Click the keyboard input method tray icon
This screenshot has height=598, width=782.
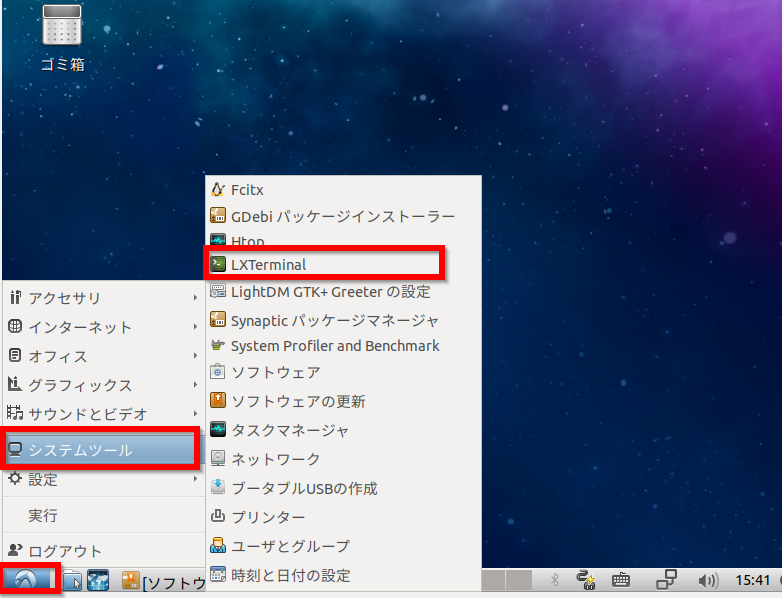coord(620,581)
